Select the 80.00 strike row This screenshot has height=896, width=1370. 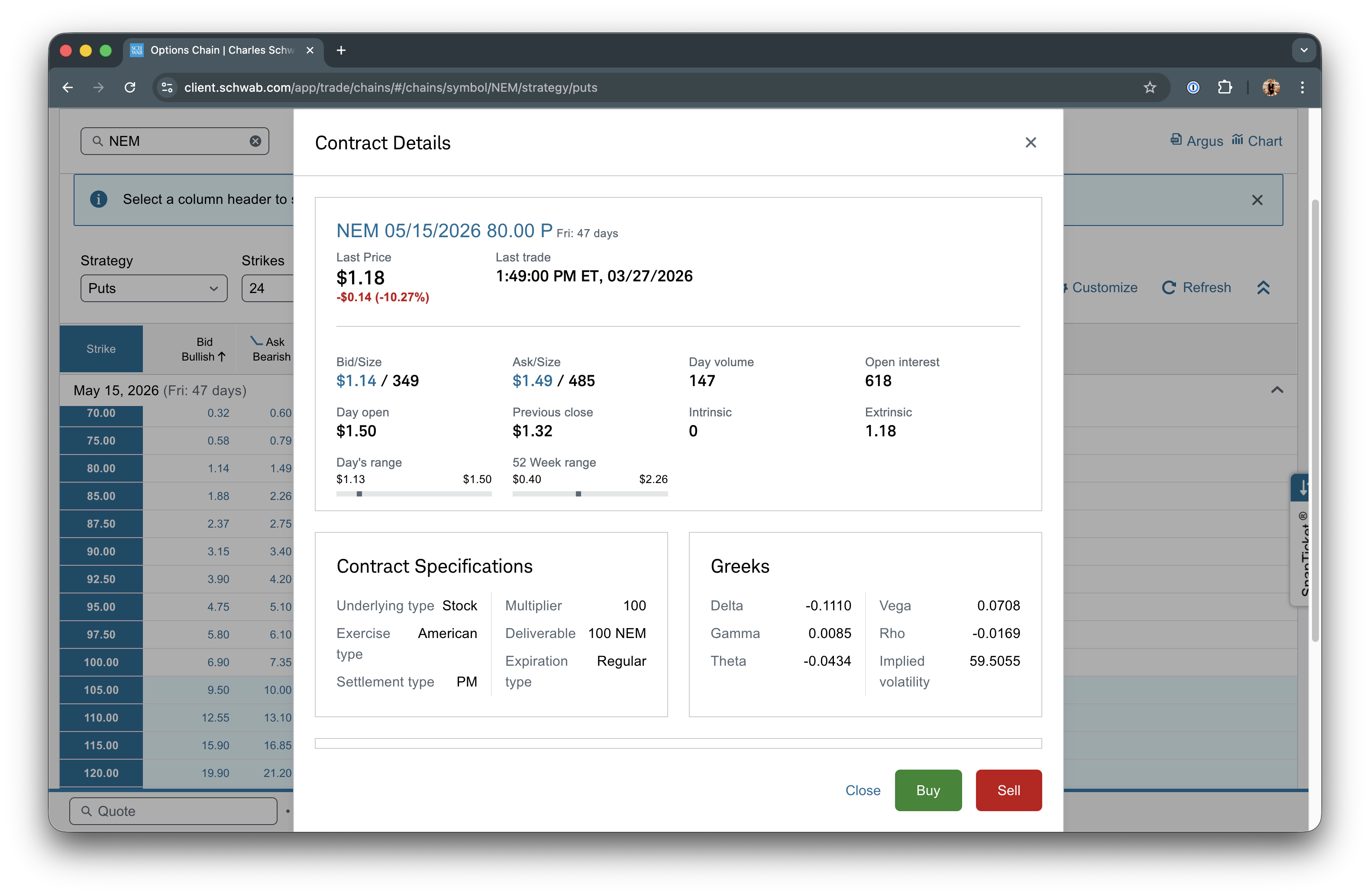(x=101, y=468)
